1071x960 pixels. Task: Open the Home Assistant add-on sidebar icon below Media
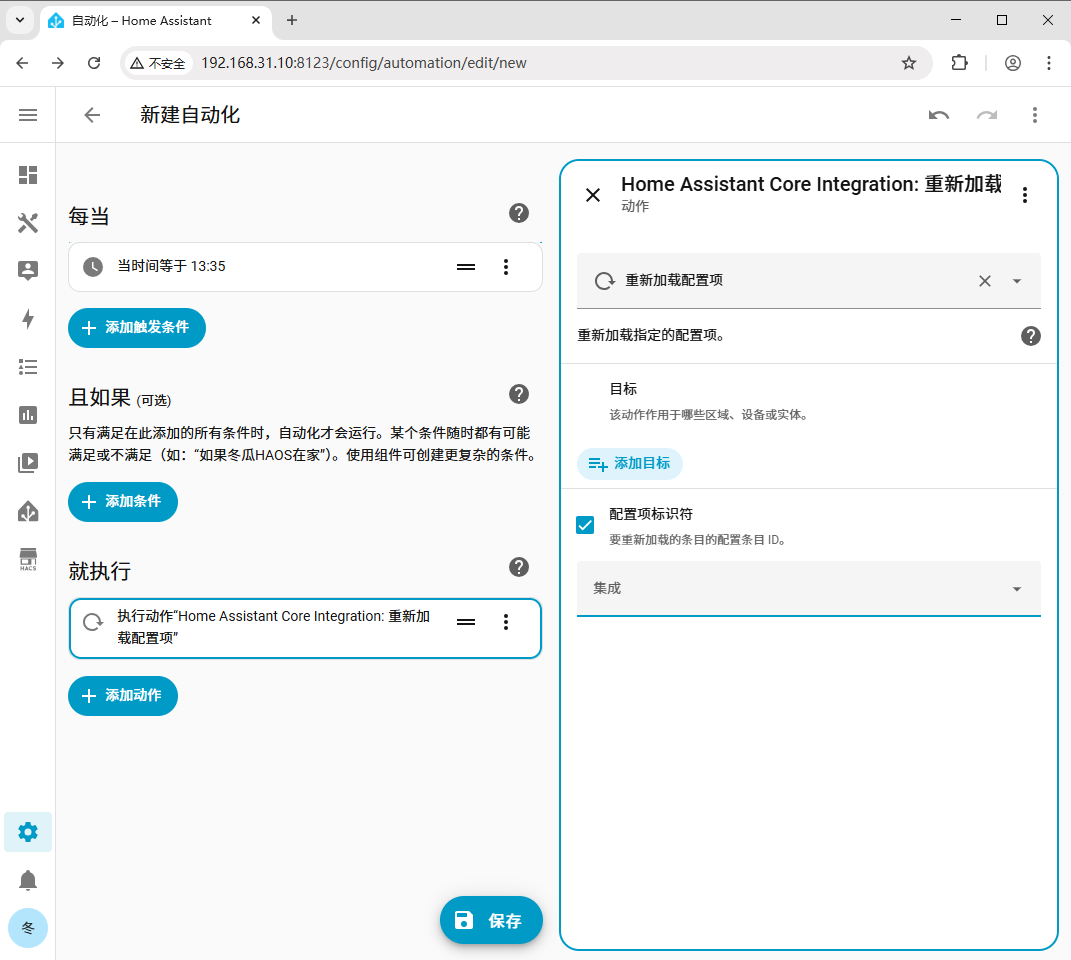point(28,511)
